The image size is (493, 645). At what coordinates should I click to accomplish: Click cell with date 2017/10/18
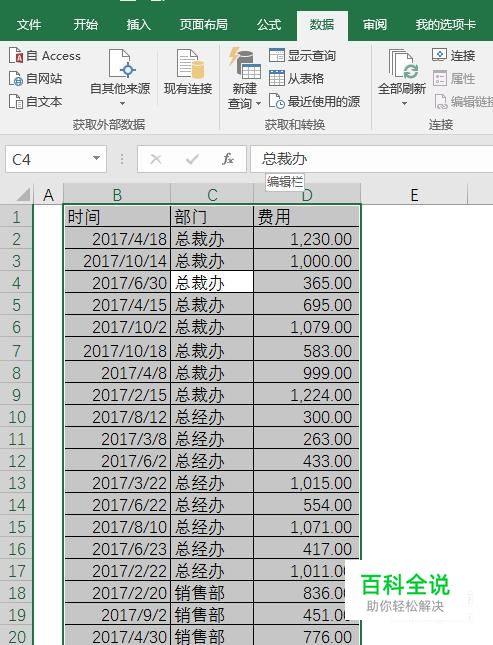click(117, 350)
